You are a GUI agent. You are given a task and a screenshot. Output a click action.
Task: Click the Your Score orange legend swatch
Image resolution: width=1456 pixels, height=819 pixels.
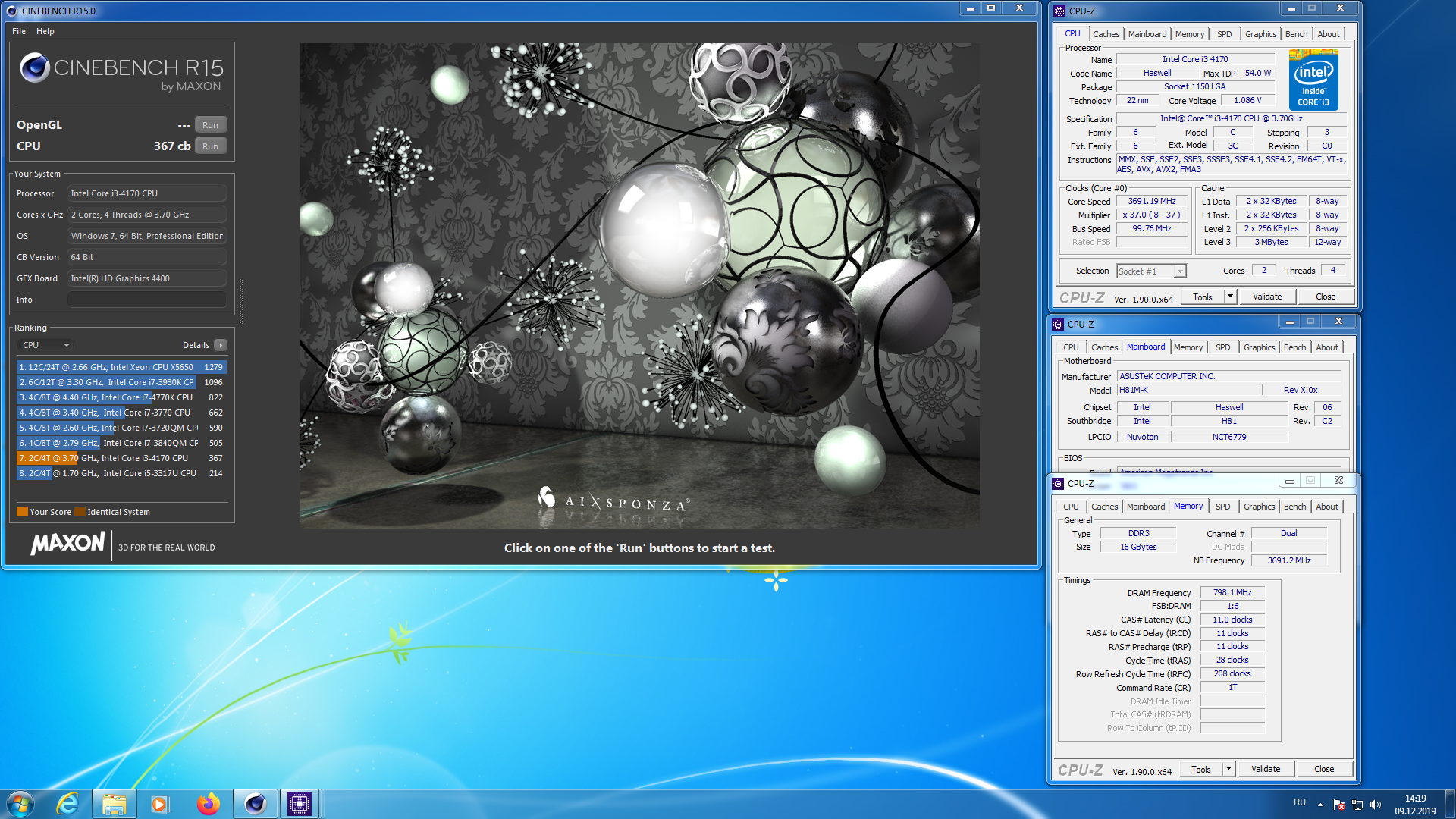22,512
